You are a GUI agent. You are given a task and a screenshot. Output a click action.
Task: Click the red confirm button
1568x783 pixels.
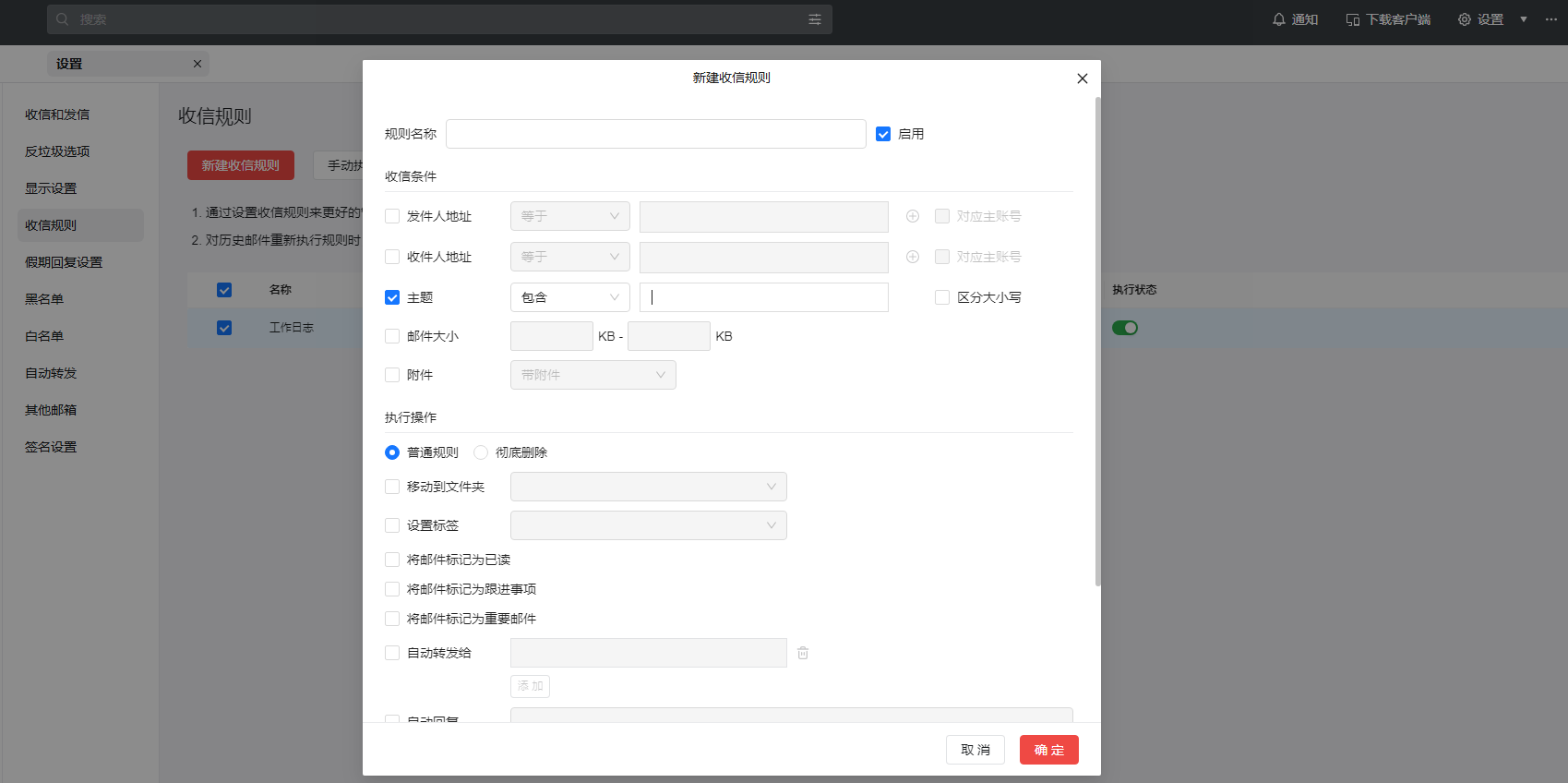[x=1048, y=750]
